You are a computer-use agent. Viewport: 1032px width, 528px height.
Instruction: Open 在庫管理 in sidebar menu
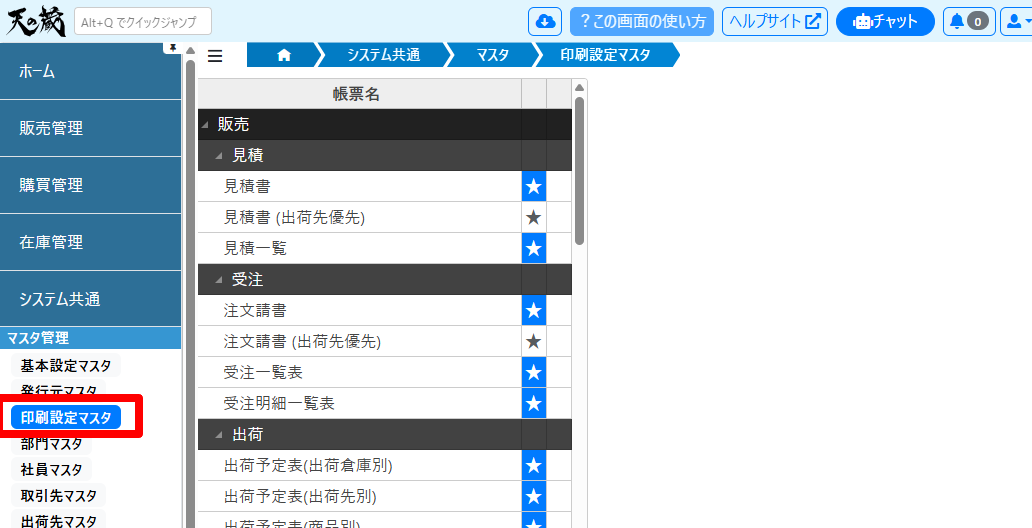coord(90,242)
